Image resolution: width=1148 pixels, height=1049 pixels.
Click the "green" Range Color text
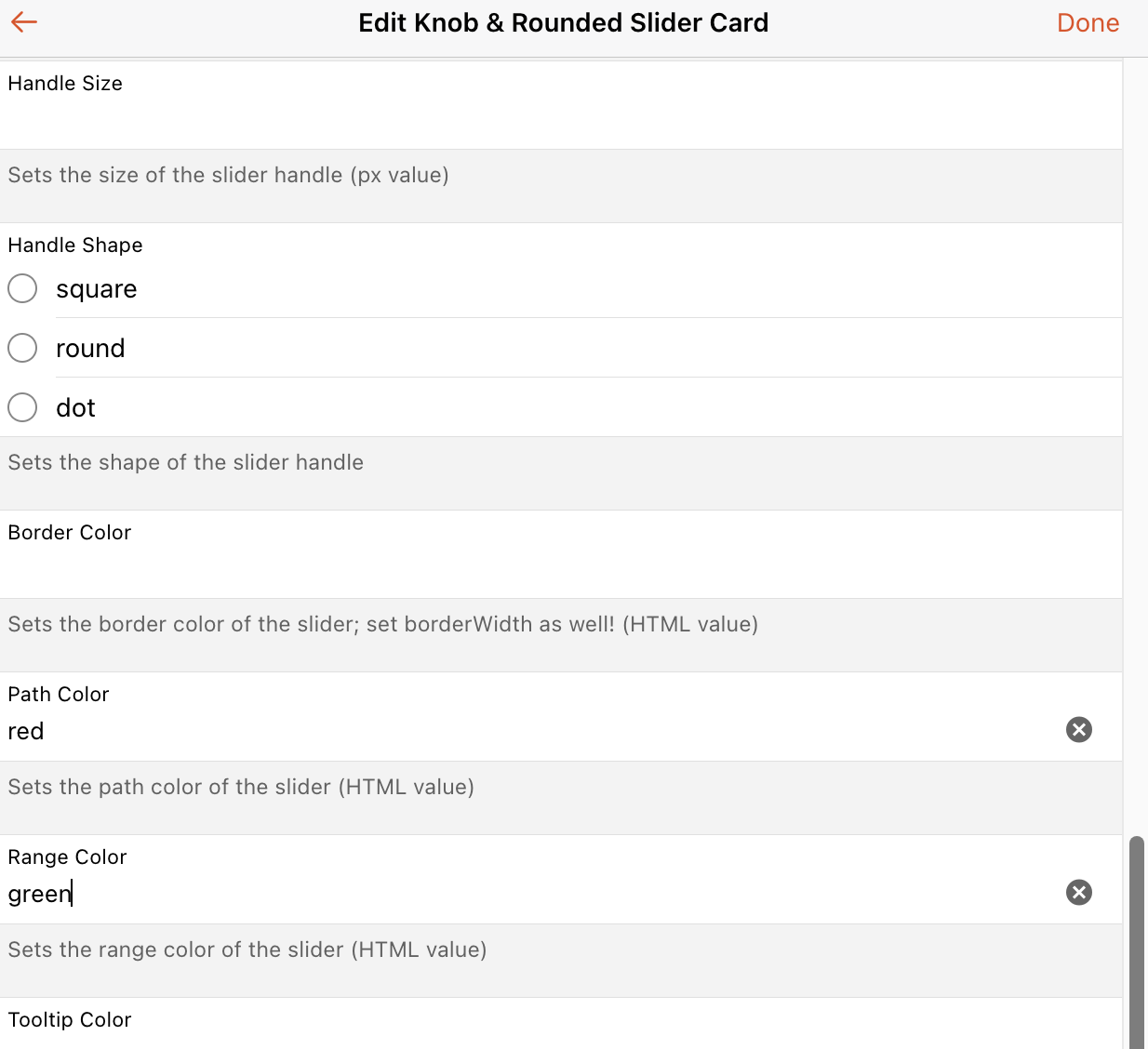[39, 895]
